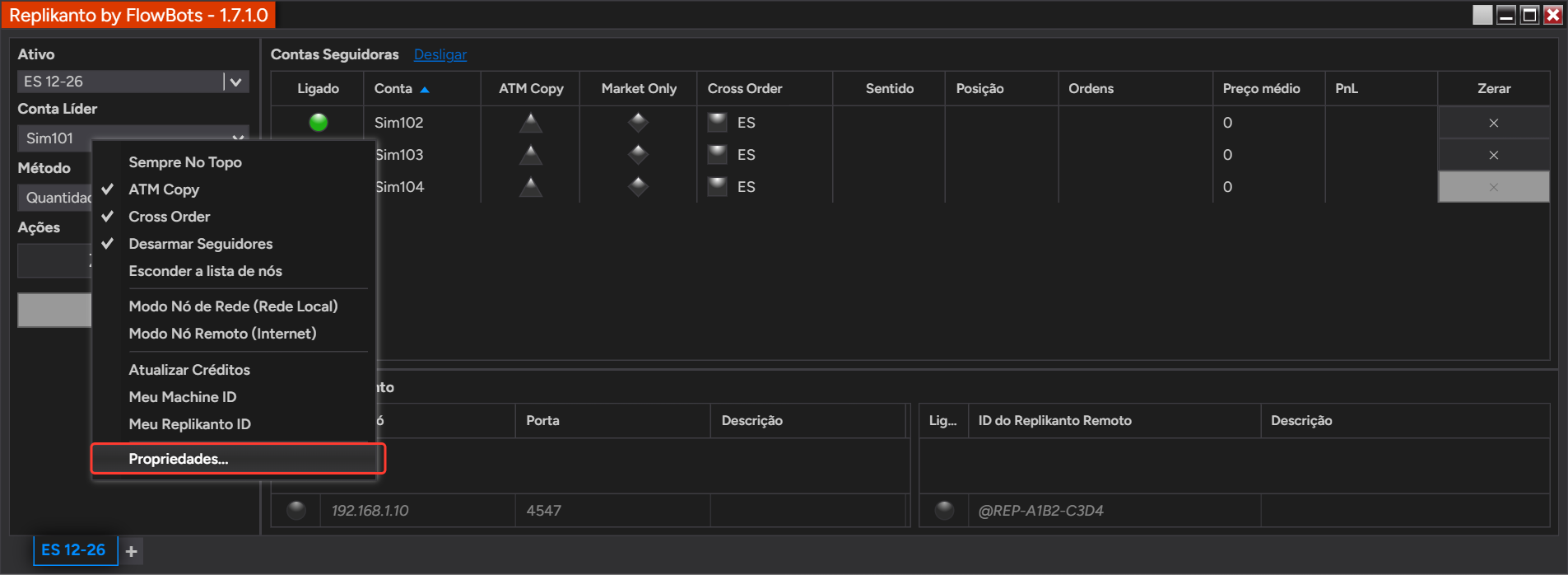Click the ATM Copy triangle for Sim102

(531, 123)
